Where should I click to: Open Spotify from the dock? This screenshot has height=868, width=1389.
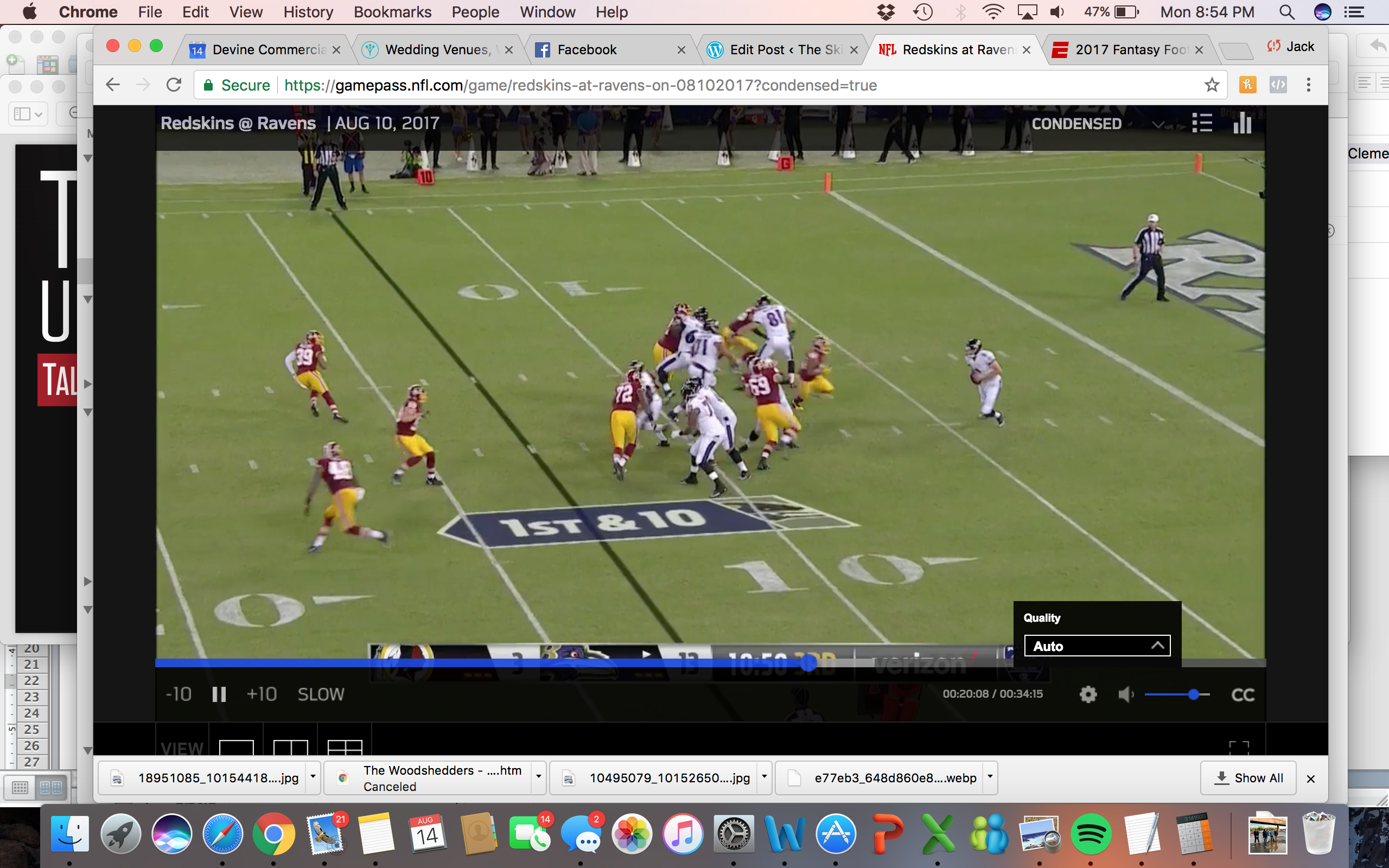pos(1091,834)
